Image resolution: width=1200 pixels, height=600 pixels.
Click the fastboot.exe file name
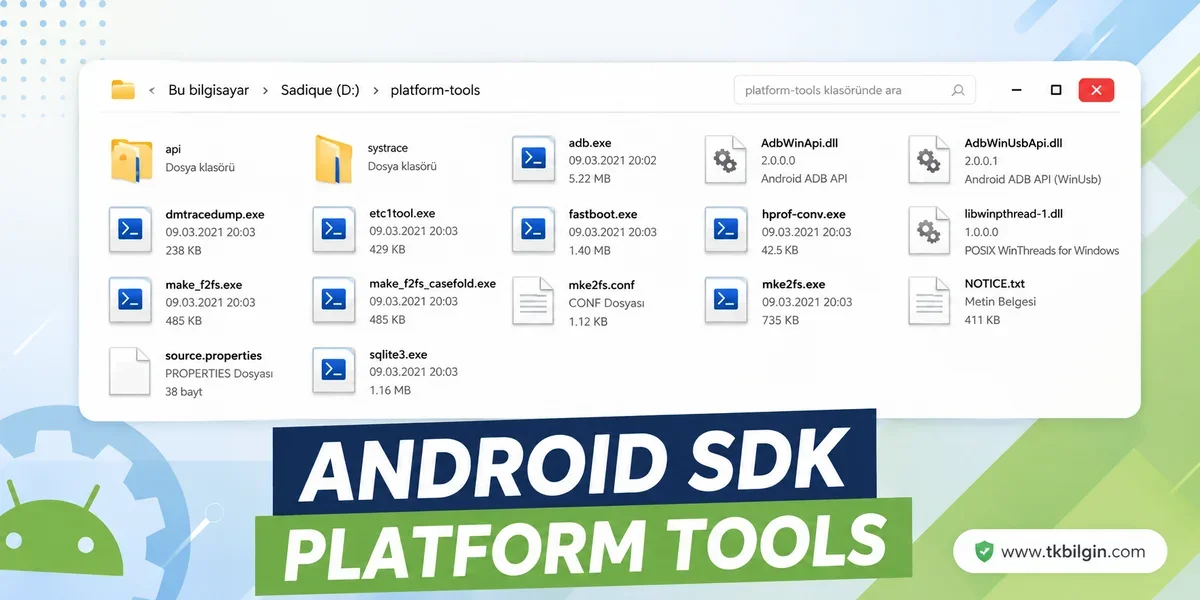(x=603, y=214)
